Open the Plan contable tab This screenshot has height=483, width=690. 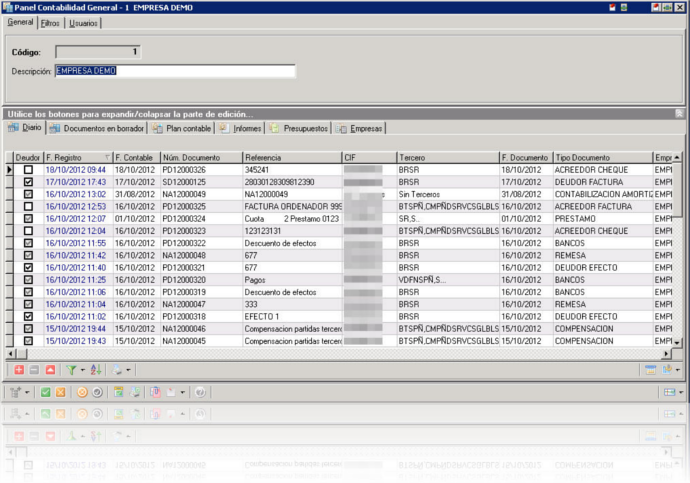[182, 128]
